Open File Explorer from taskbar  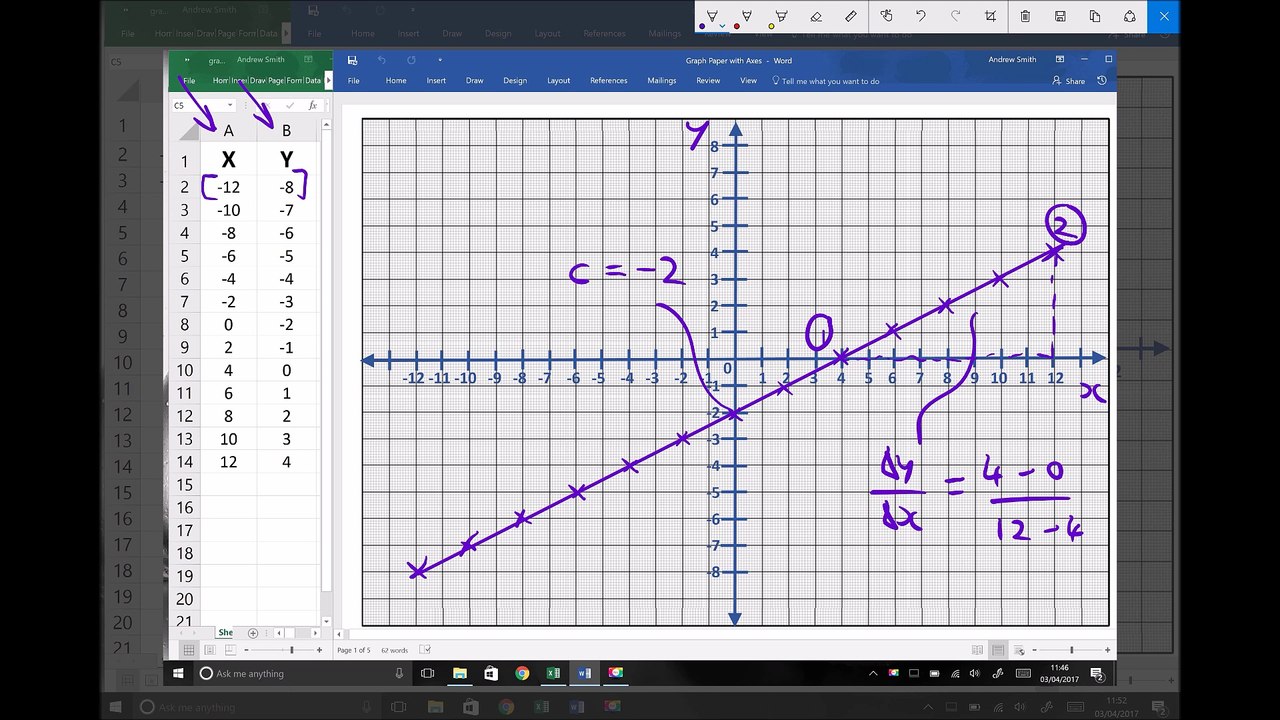click(459, 673)
